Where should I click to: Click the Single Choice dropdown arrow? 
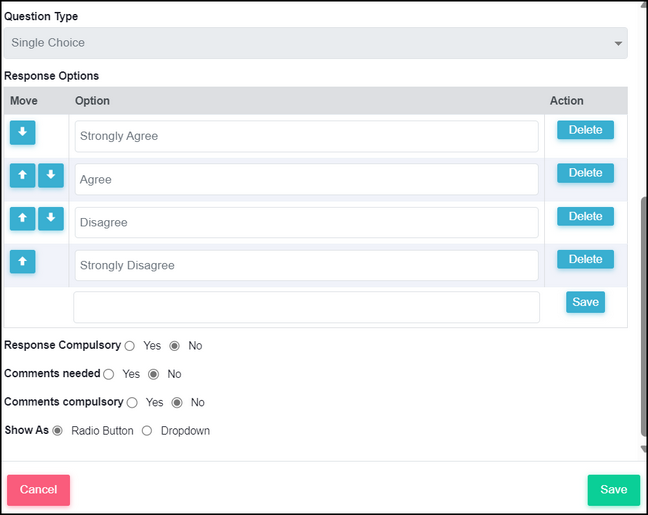(618, 43)
